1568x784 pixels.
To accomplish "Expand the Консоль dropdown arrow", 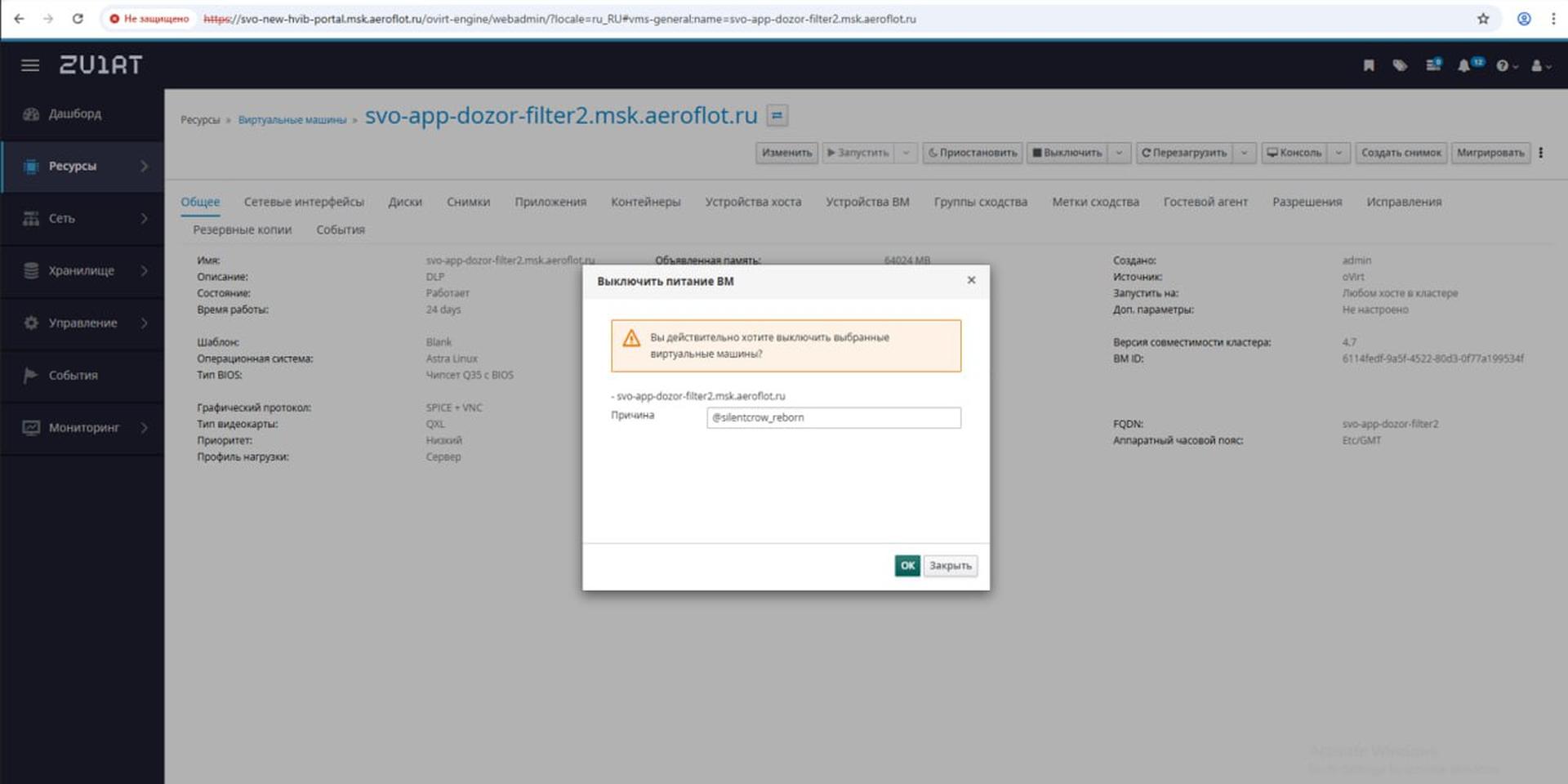I will [1339, 153].
